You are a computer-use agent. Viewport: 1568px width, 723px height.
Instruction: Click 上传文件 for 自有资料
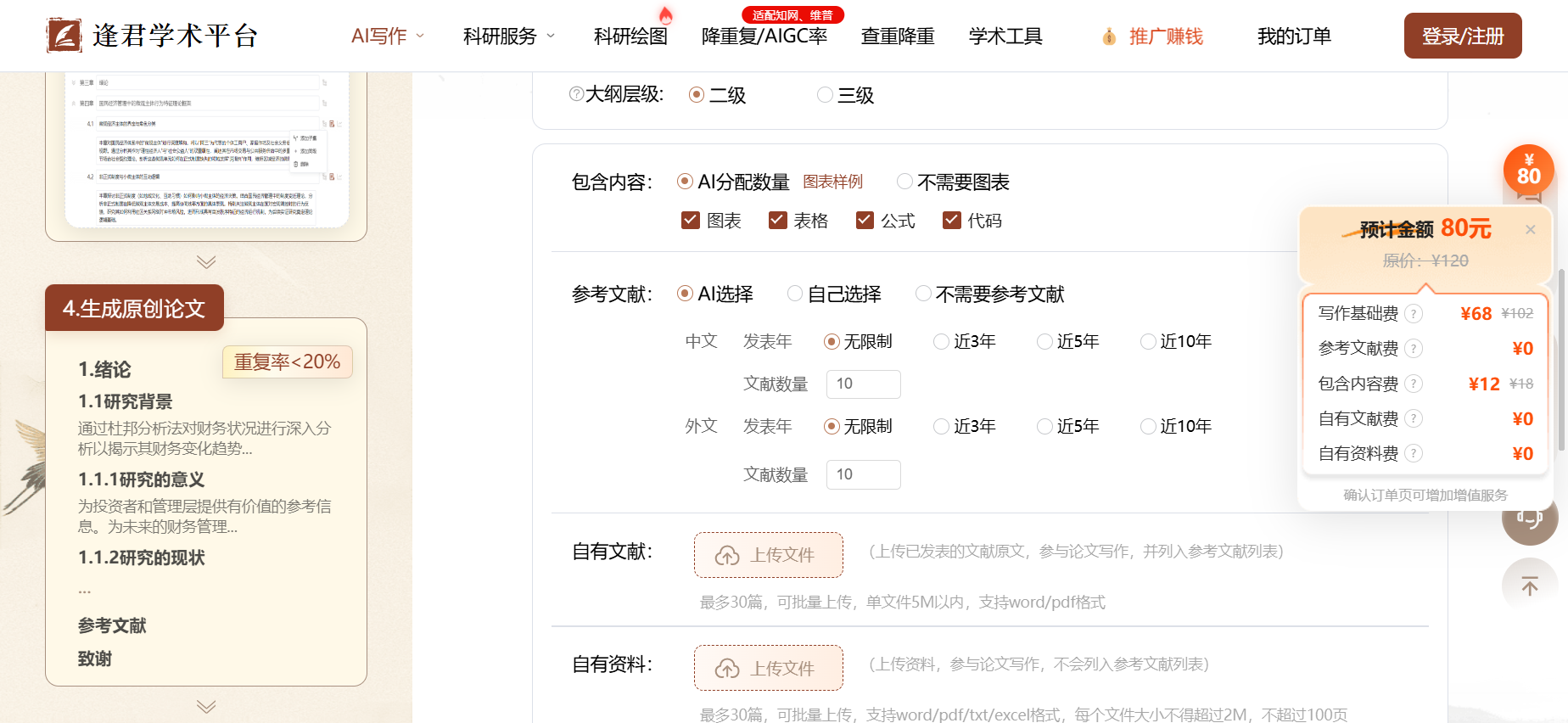769,668
